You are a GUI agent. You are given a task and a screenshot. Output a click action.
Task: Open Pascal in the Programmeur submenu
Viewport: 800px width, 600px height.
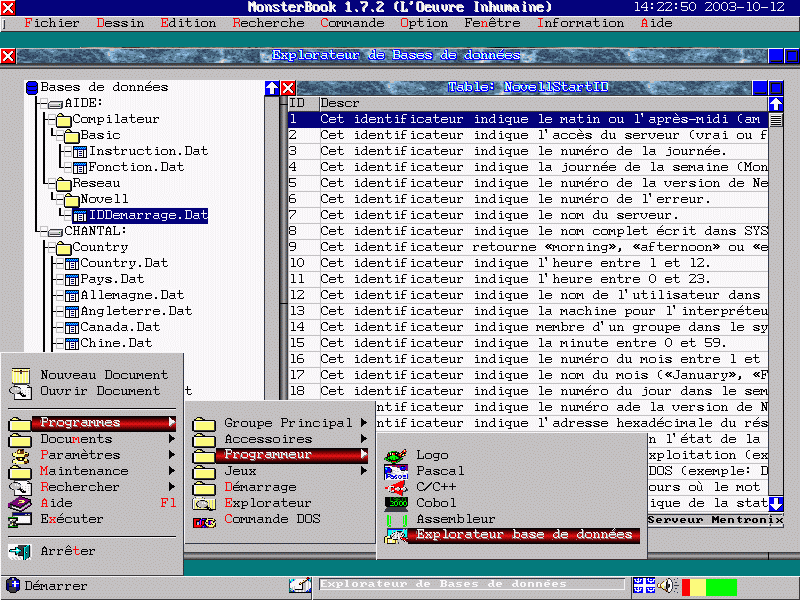(x=439, y=471)
